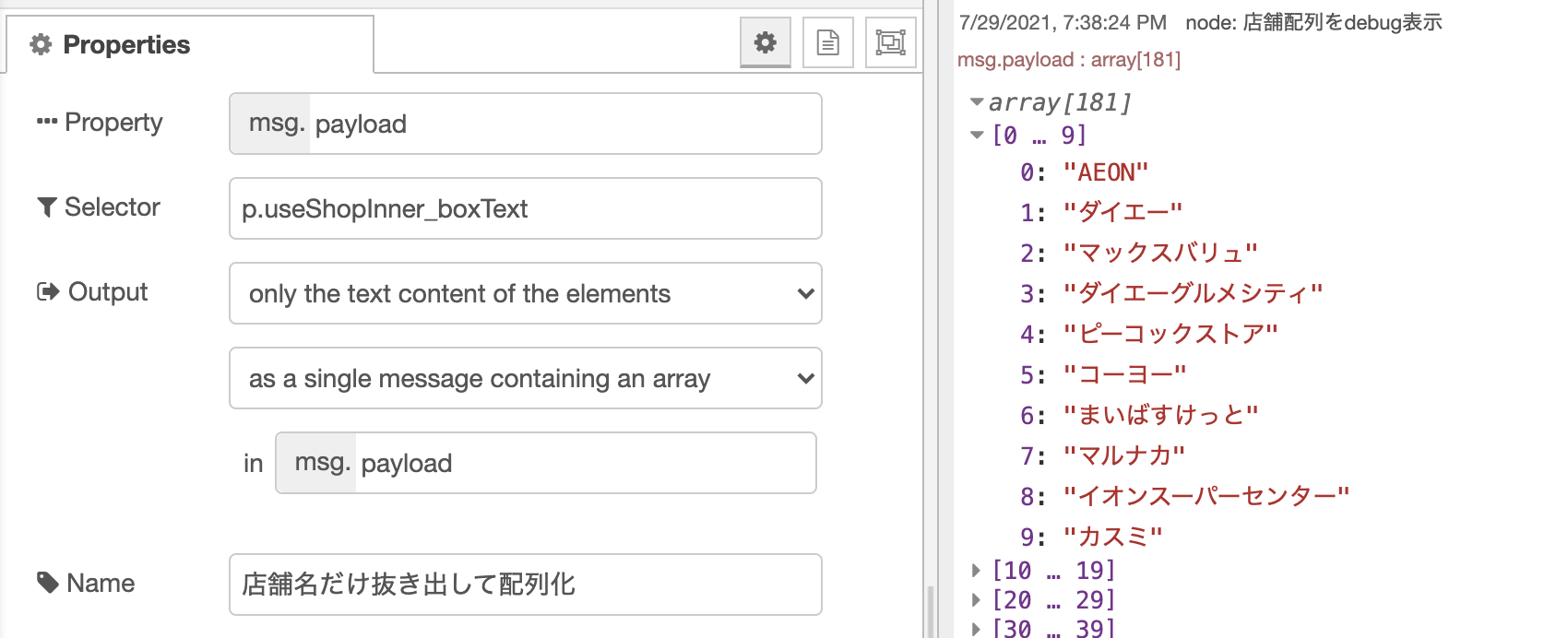Select the debug value "マルナカ"
This screenshot has width=1568, height=638.
click(1123, 456)
